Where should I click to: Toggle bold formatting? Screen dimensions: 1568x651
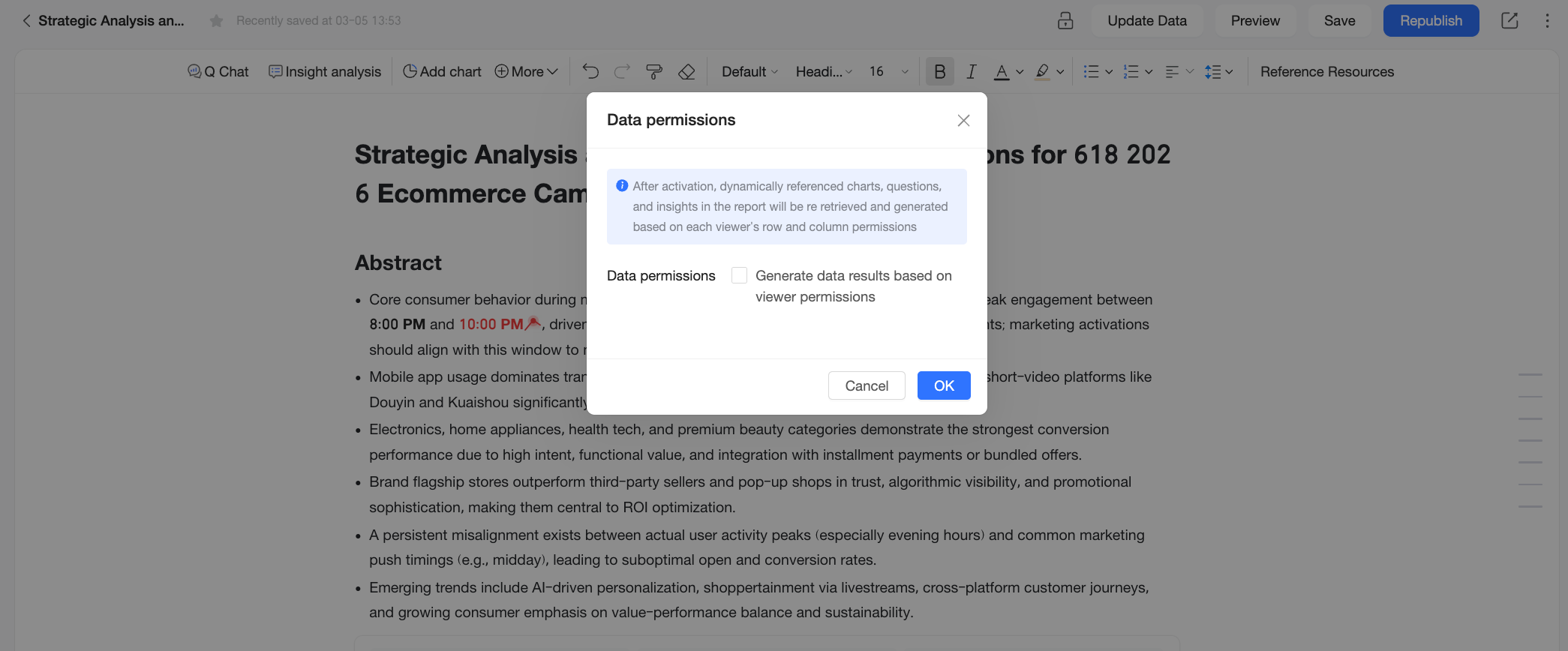pos(939,71)
